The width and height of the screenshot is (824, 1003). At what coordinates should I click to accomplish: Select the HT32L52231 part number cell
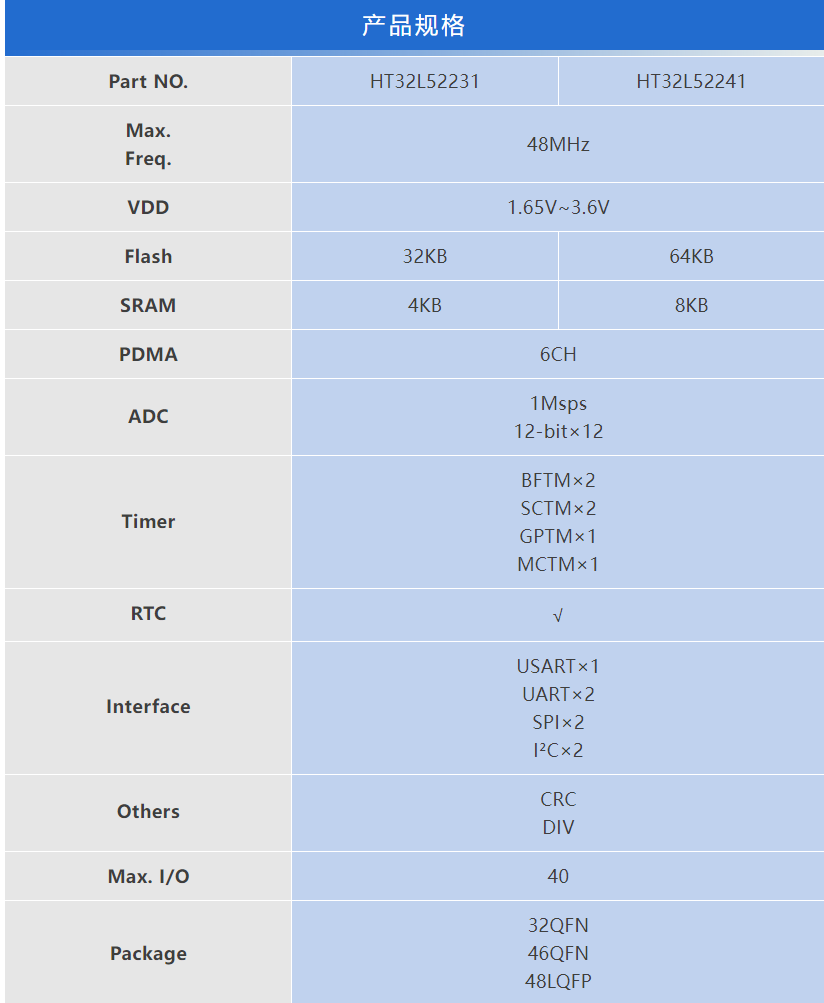point(424,82)
